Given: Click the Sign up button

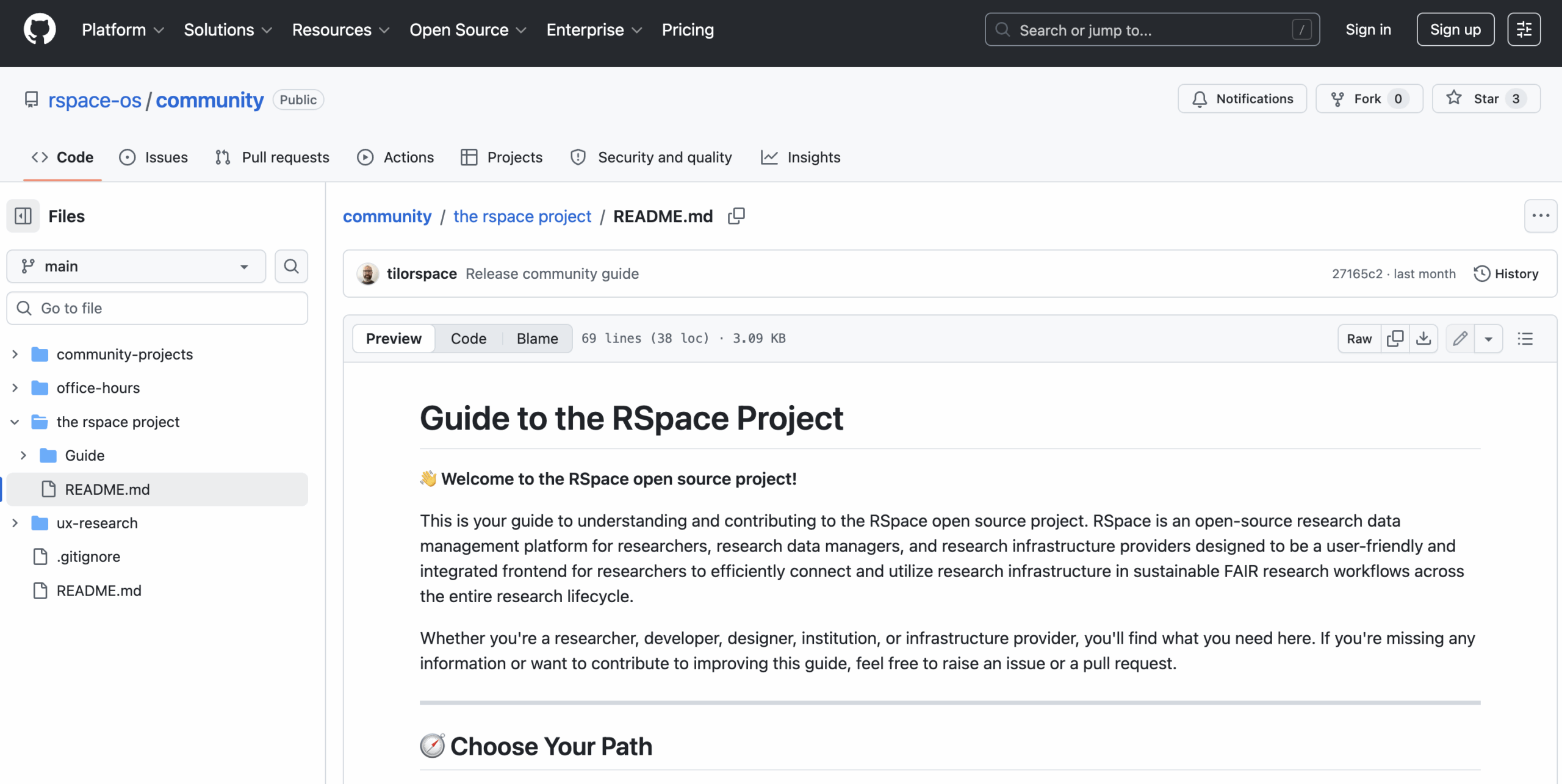Looking at the screenshot, I should (x=1455, y=29).
